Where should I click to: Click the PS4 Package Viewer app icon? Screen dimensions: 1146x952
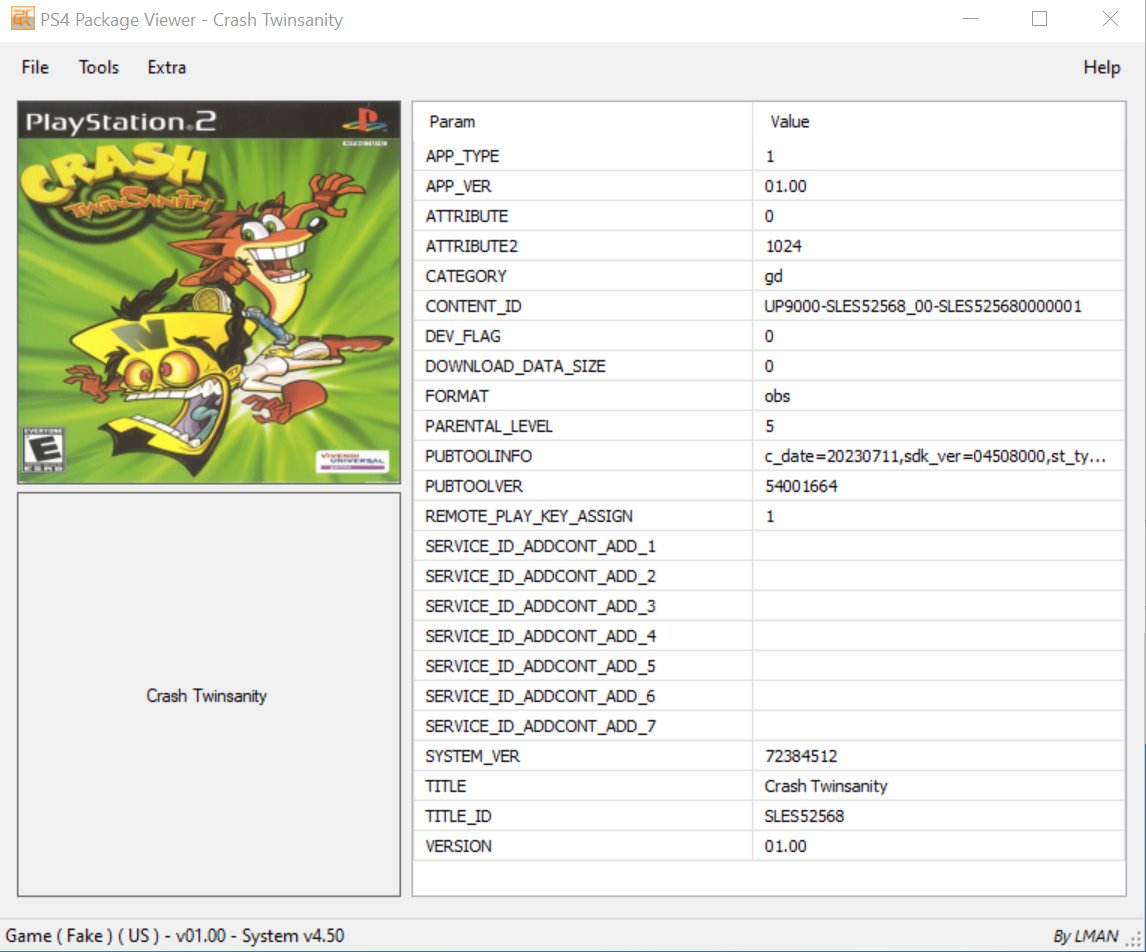(22, 19)
